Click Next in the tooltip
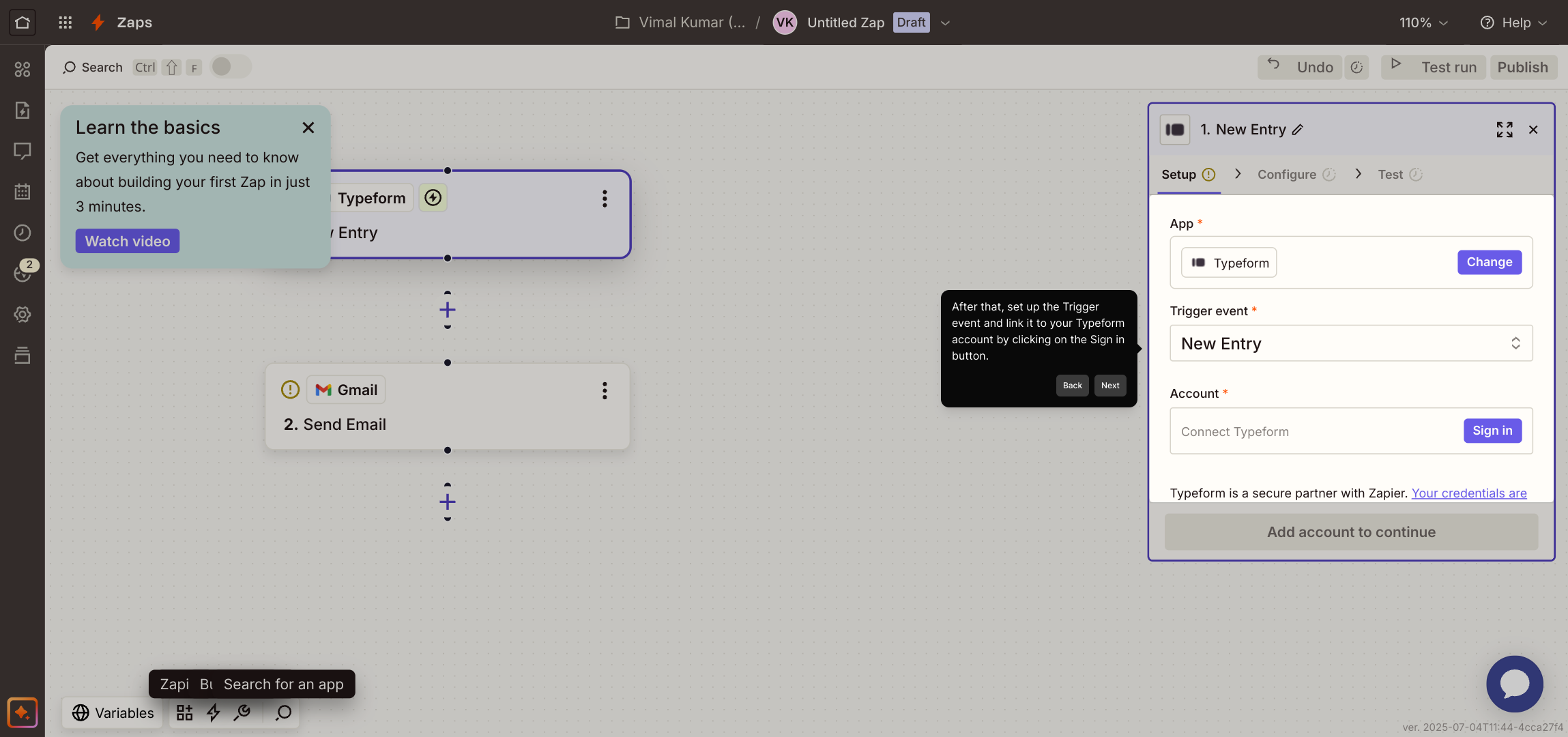Image resolution: width=1568 pixels, height=737 pixels. (1110, 386)
